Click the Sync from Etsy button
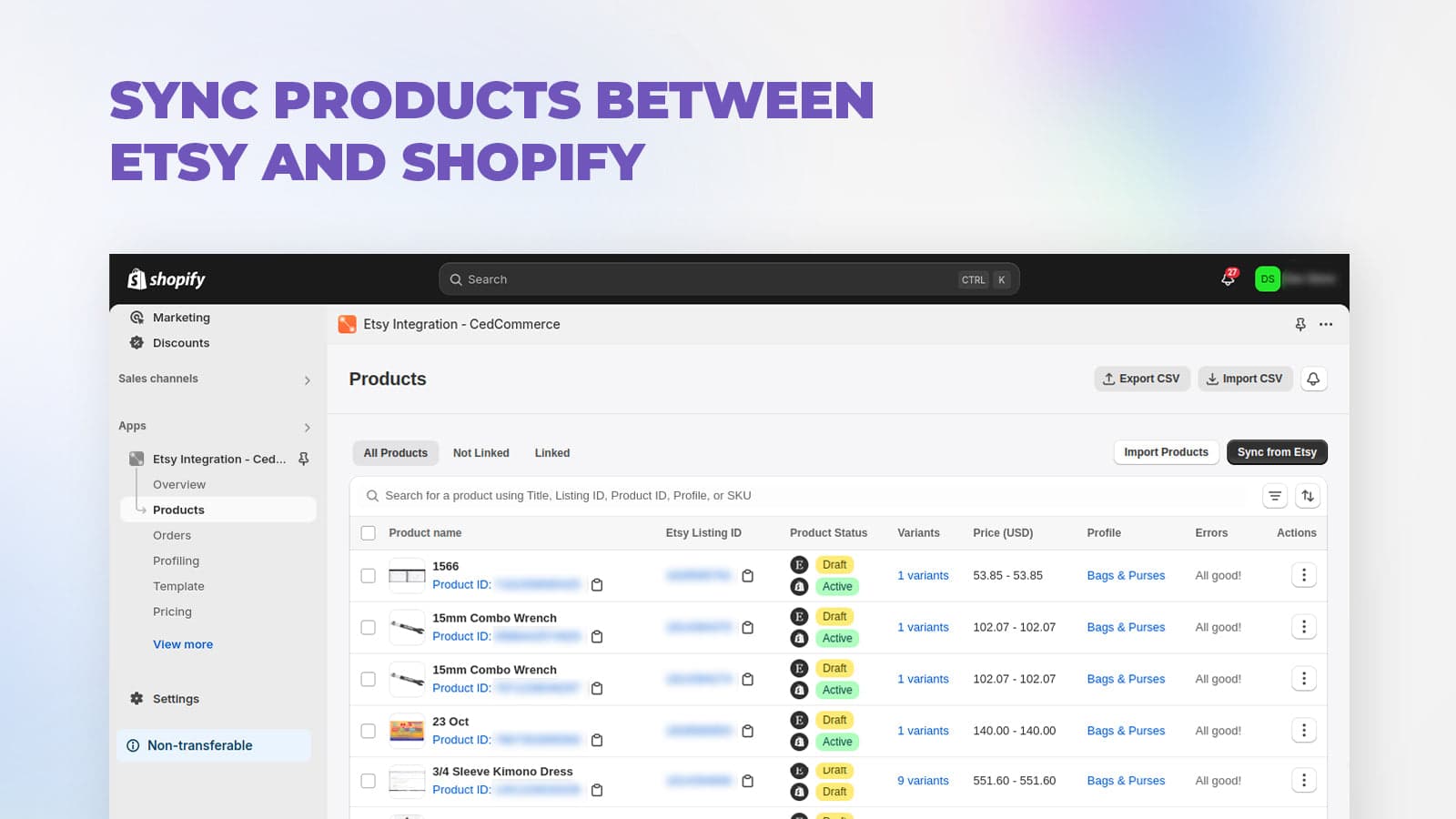Screen dimensions: 1456x819 coord(1277,451)
